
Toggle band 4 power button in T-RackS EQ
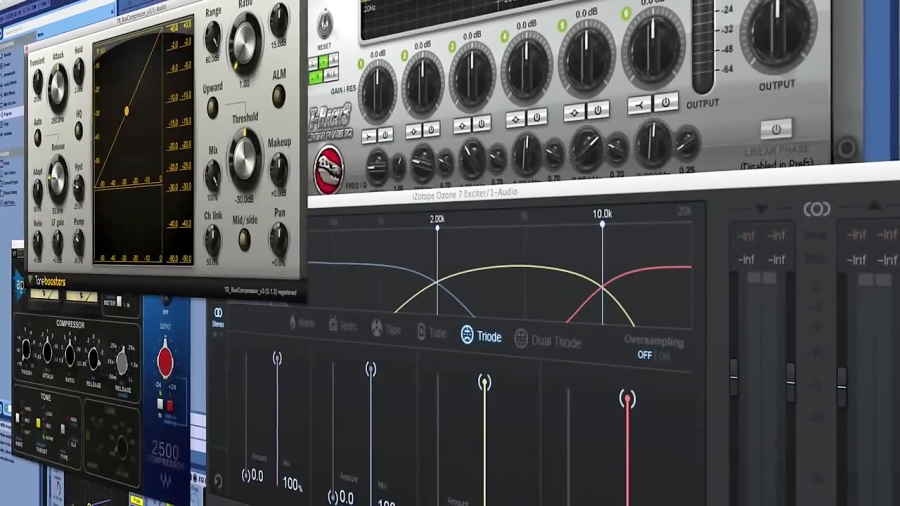[536, 117]
